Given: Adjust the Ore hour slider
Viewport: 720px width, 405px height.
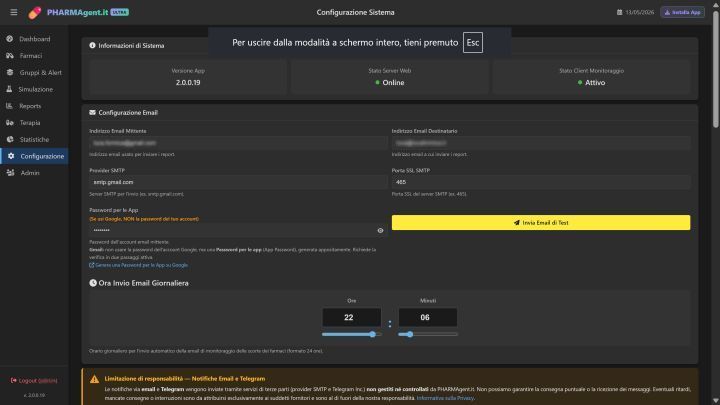Looking at the screenshot, I should (352, 334).
